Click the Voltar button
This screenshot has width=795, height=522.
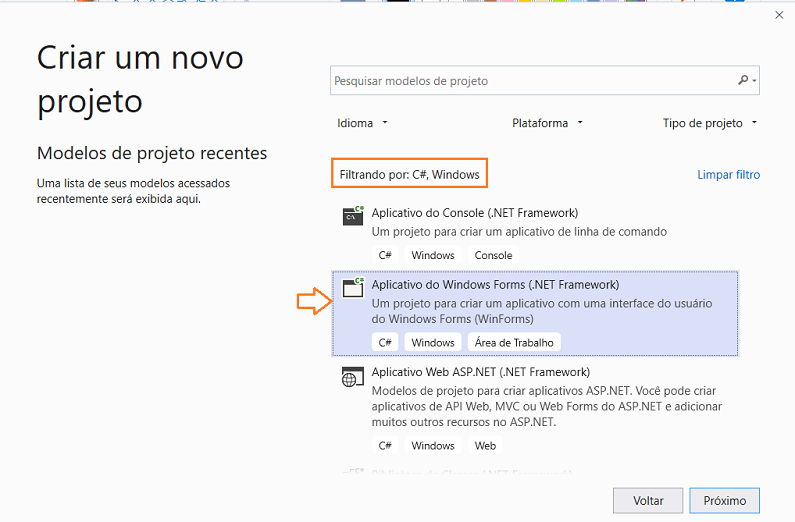coord(648,501)
